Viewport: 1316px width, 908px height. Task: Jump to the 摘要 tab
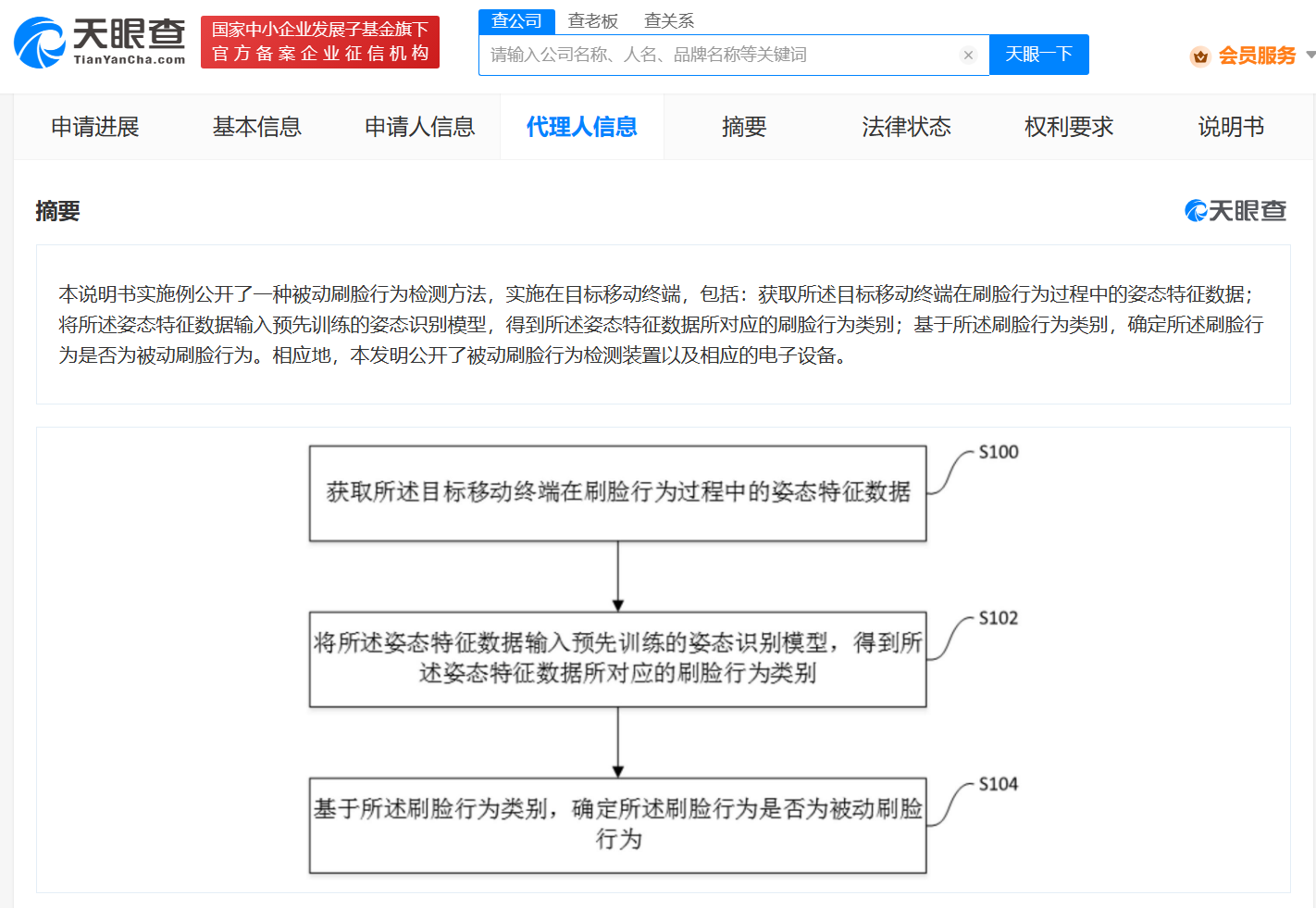click(744, 127)
